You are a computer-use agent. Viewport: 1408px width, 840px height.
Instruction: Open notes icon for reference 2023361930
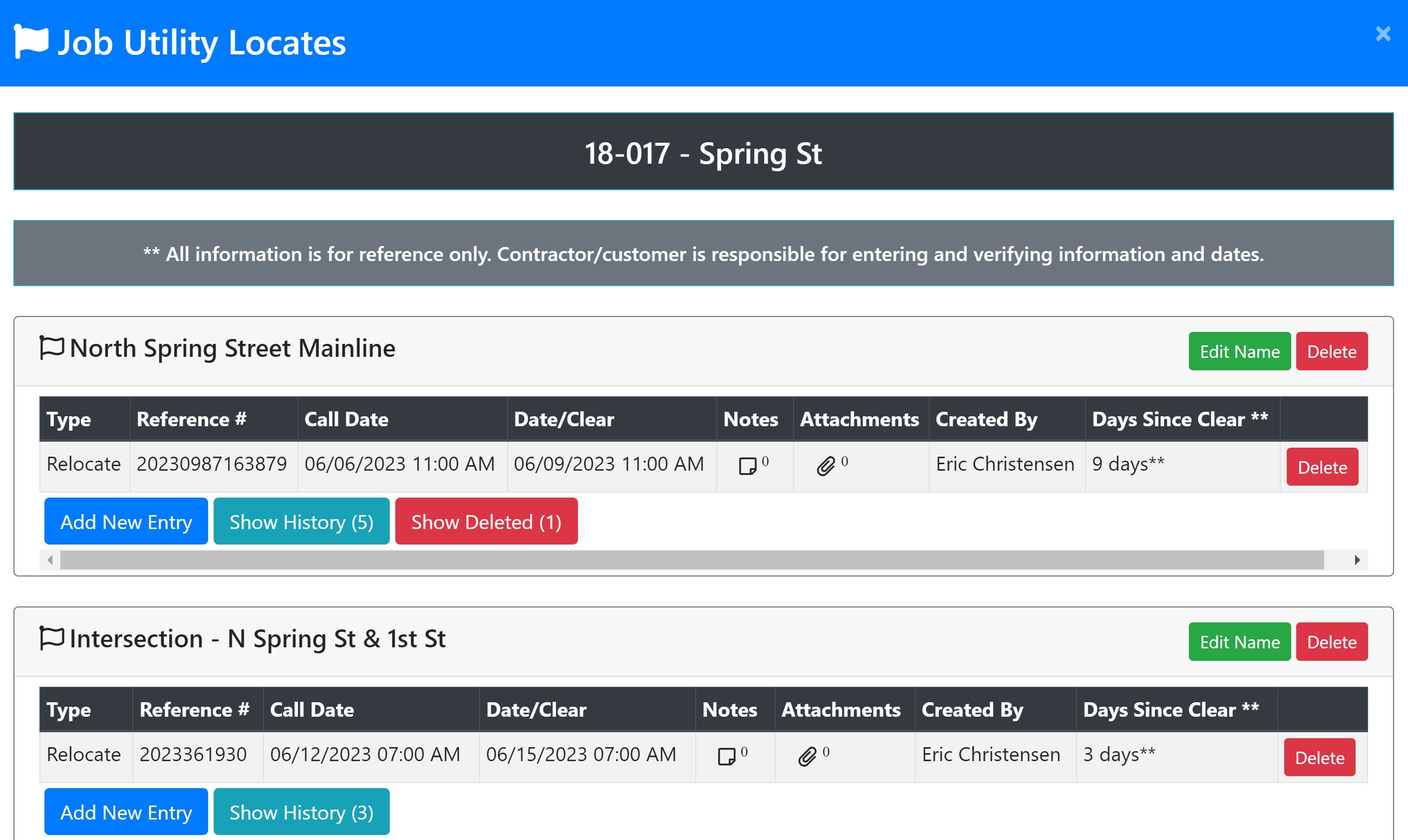pyautogui.click(x=727, y=756)
